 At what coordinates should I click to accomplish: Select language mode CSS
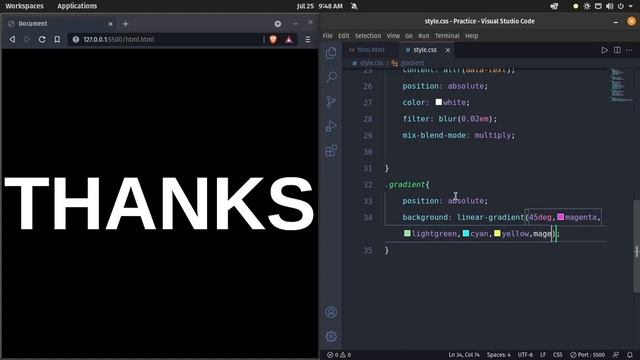(x=558, y=355)
